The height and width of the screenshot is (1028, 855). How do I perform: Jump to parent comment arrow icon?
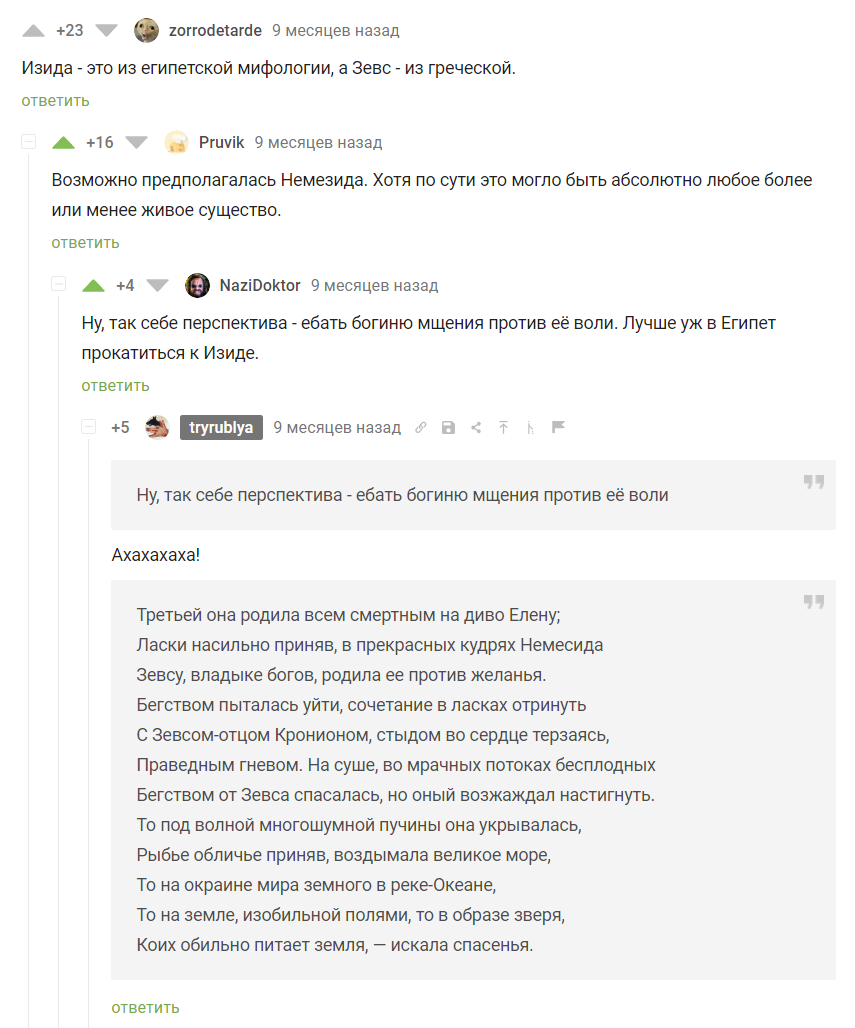pos(504,428)
